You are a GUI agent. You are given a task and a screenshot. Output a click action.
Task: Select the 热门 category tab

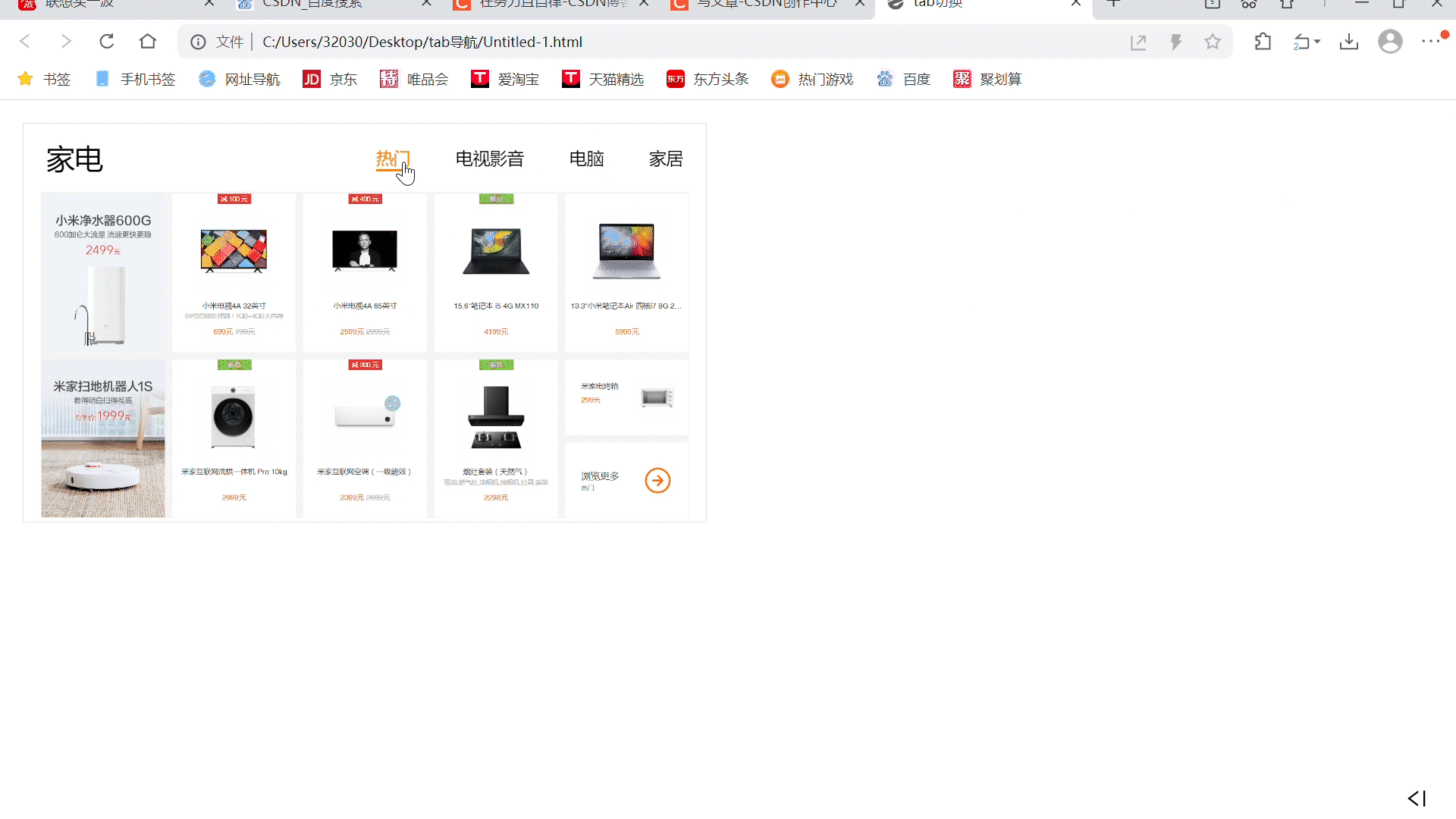coord(393,159)
